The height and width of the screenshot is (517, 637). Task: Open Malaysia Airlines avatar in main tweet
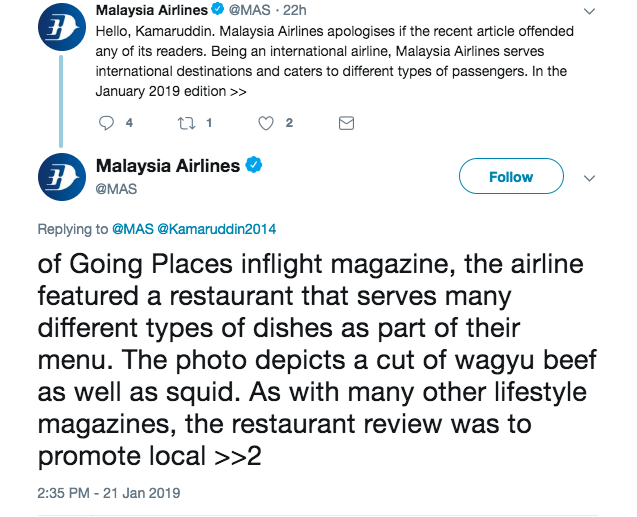tap(61, 177)
